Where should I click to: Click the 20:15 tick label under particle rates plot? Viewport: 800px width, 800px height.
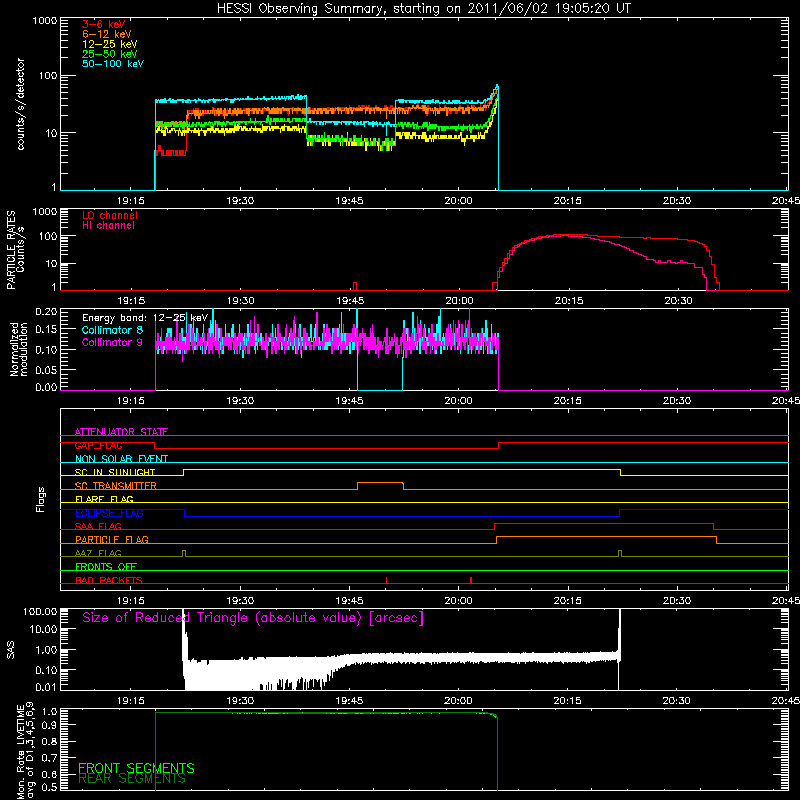[x=569, y=301]
